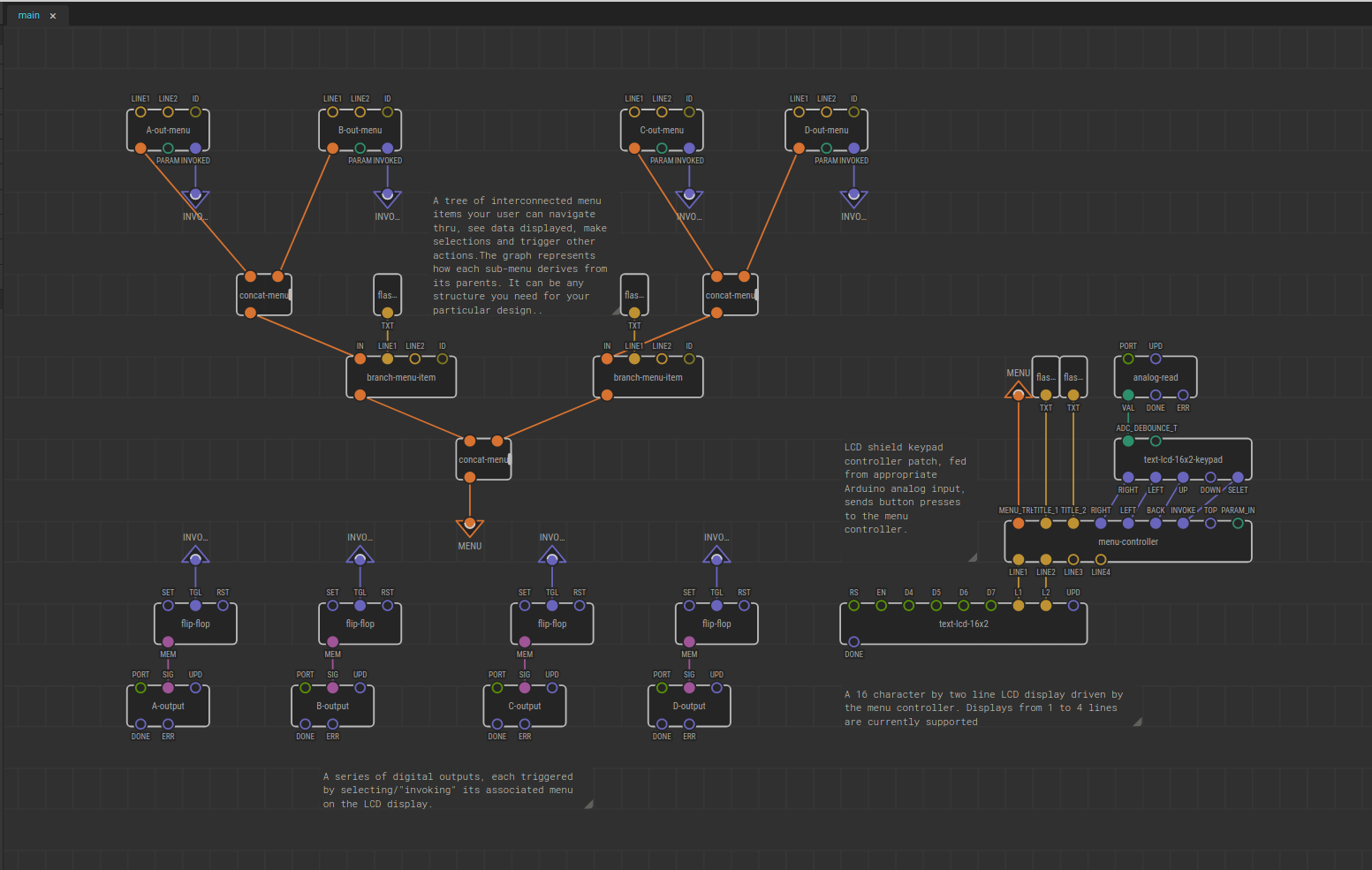
Task: Select the INVO bus triangle under D-out-menu
Action: pyautogui.click(x=853, y=198)
